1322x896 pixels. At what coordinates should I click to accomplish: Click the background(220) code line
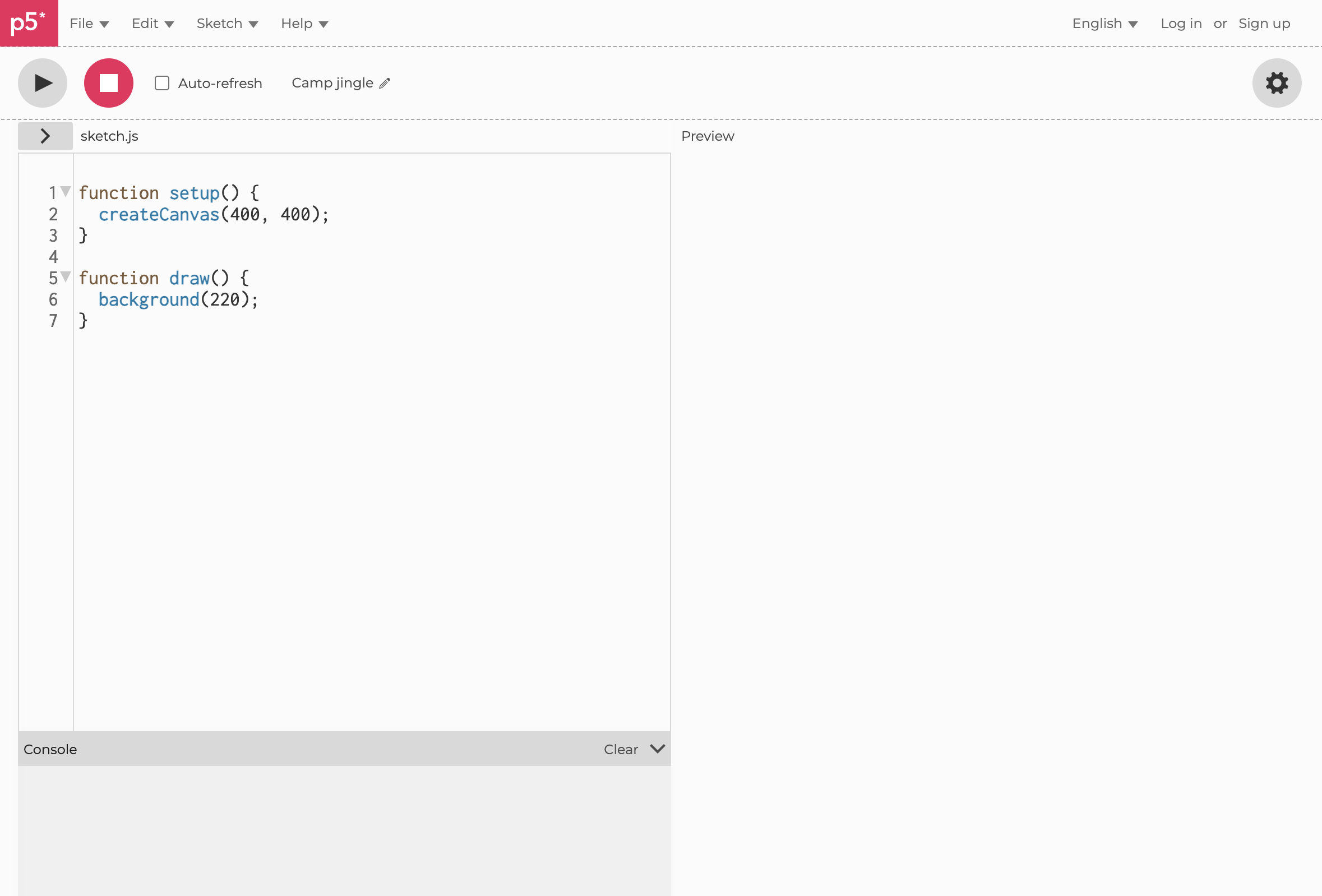coord(179,299)
